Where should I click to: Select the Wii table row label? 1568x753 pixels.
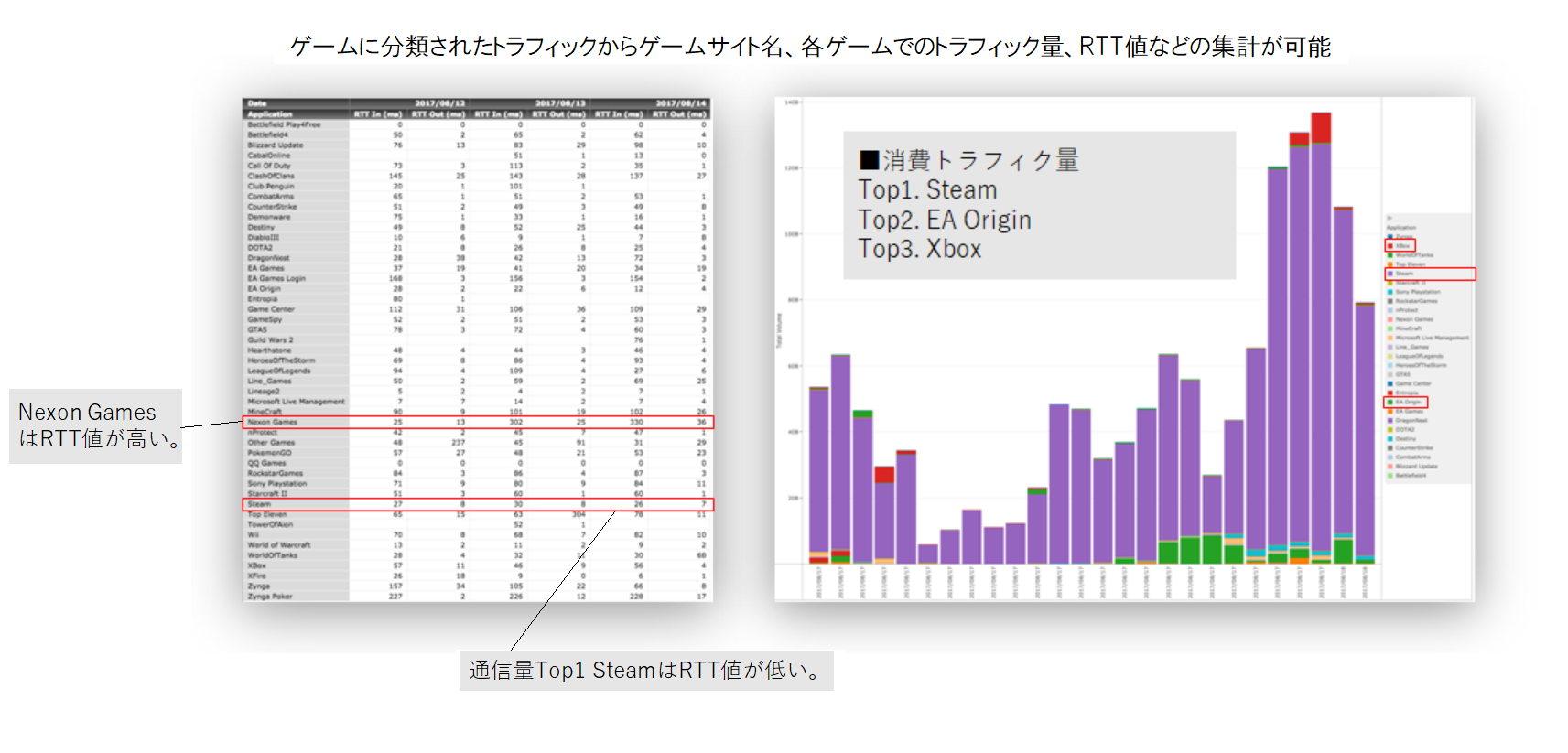click(x=254, y=534)
